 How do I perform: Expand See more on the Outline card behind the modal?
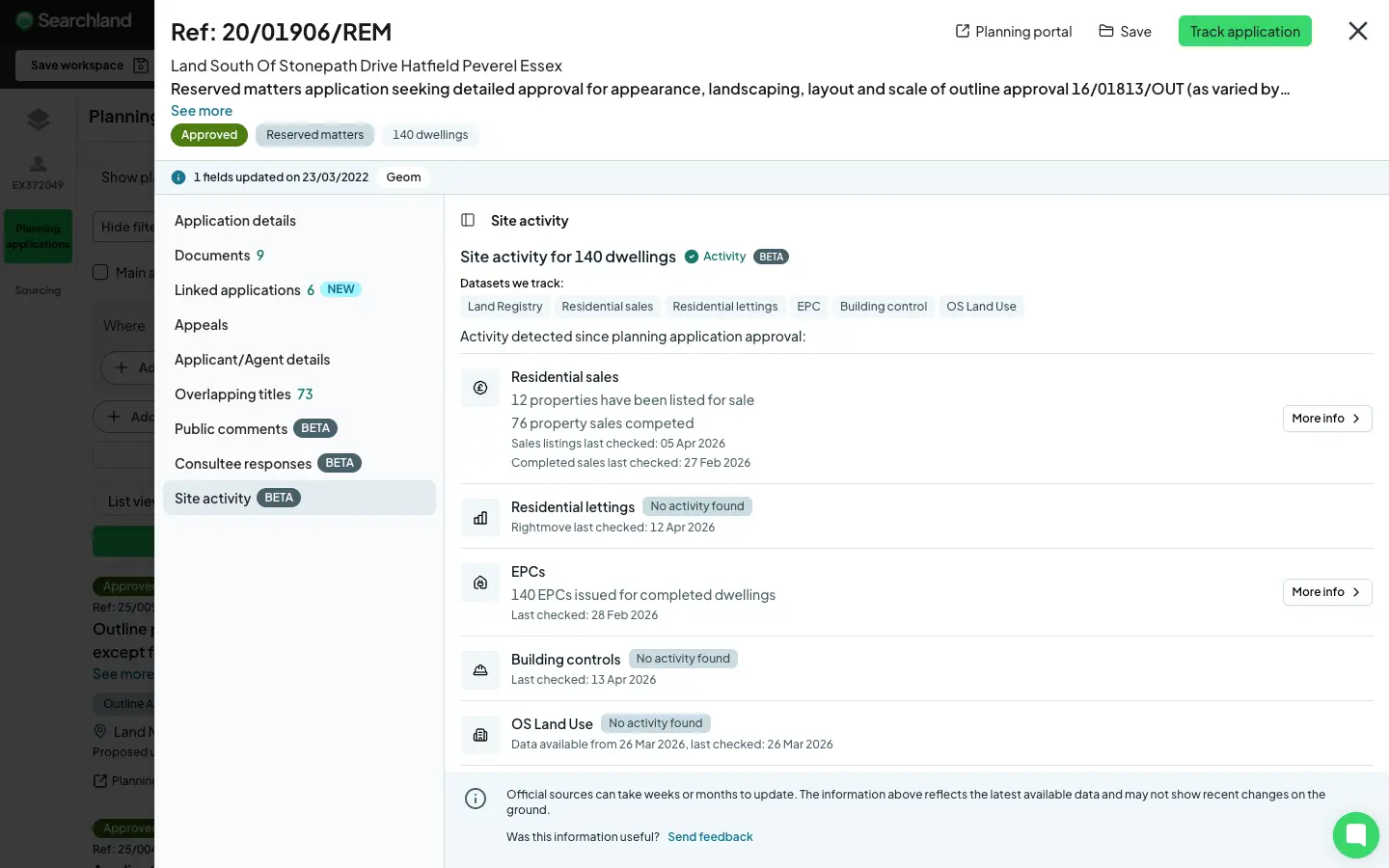click(x=123, y=674)
